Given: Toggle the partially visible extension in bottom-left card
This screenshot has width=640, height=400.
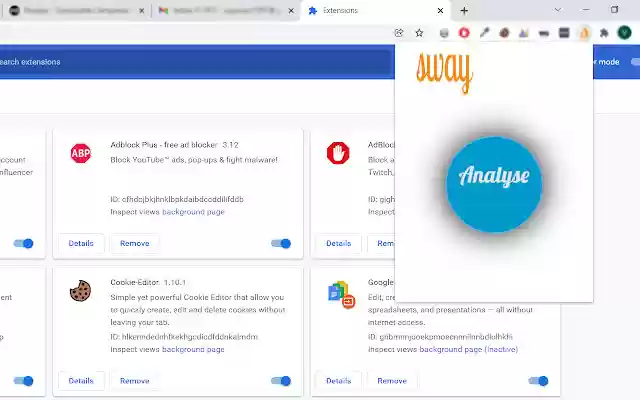Looking at the screenshot, I should (23, 381).
